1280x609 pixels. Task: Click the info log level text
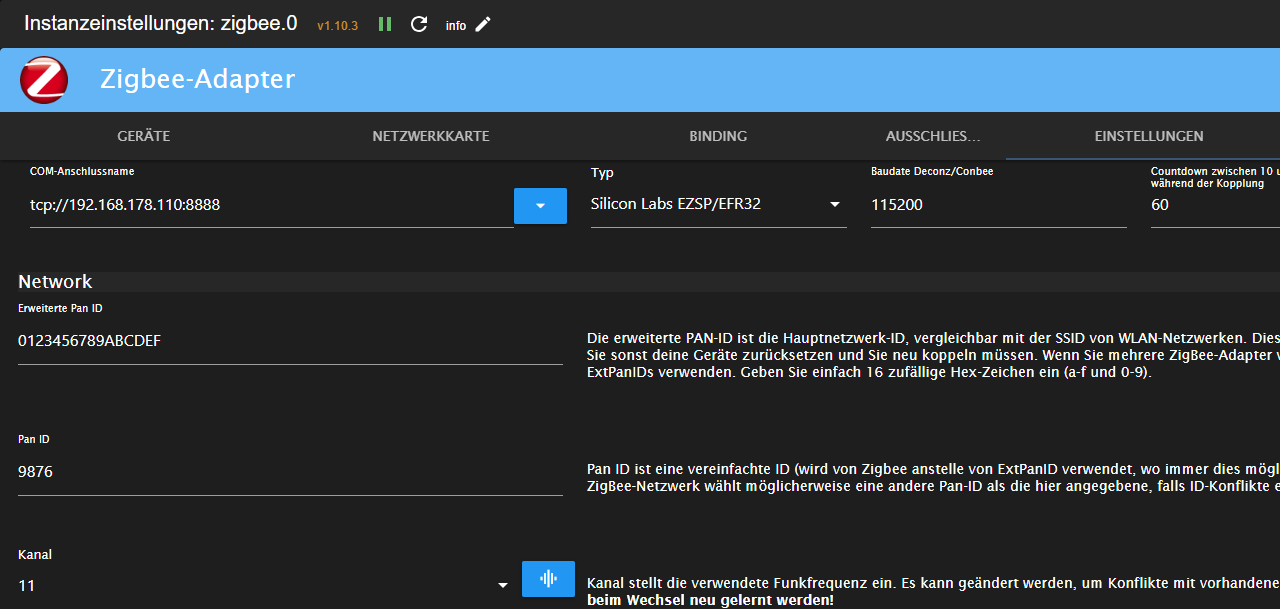456,26
